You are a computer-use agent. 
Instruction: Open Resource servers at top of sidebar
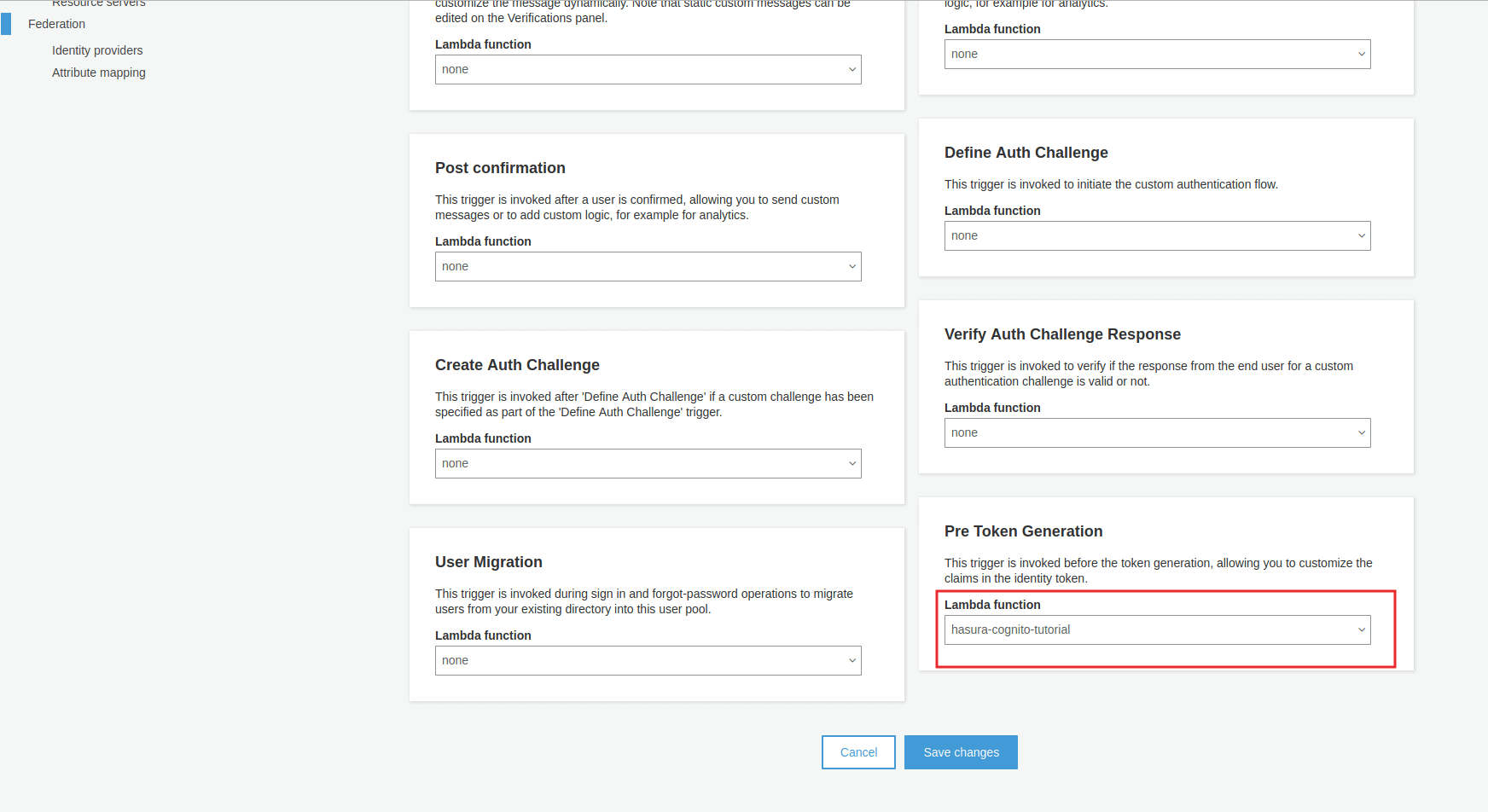pos(98,3)
